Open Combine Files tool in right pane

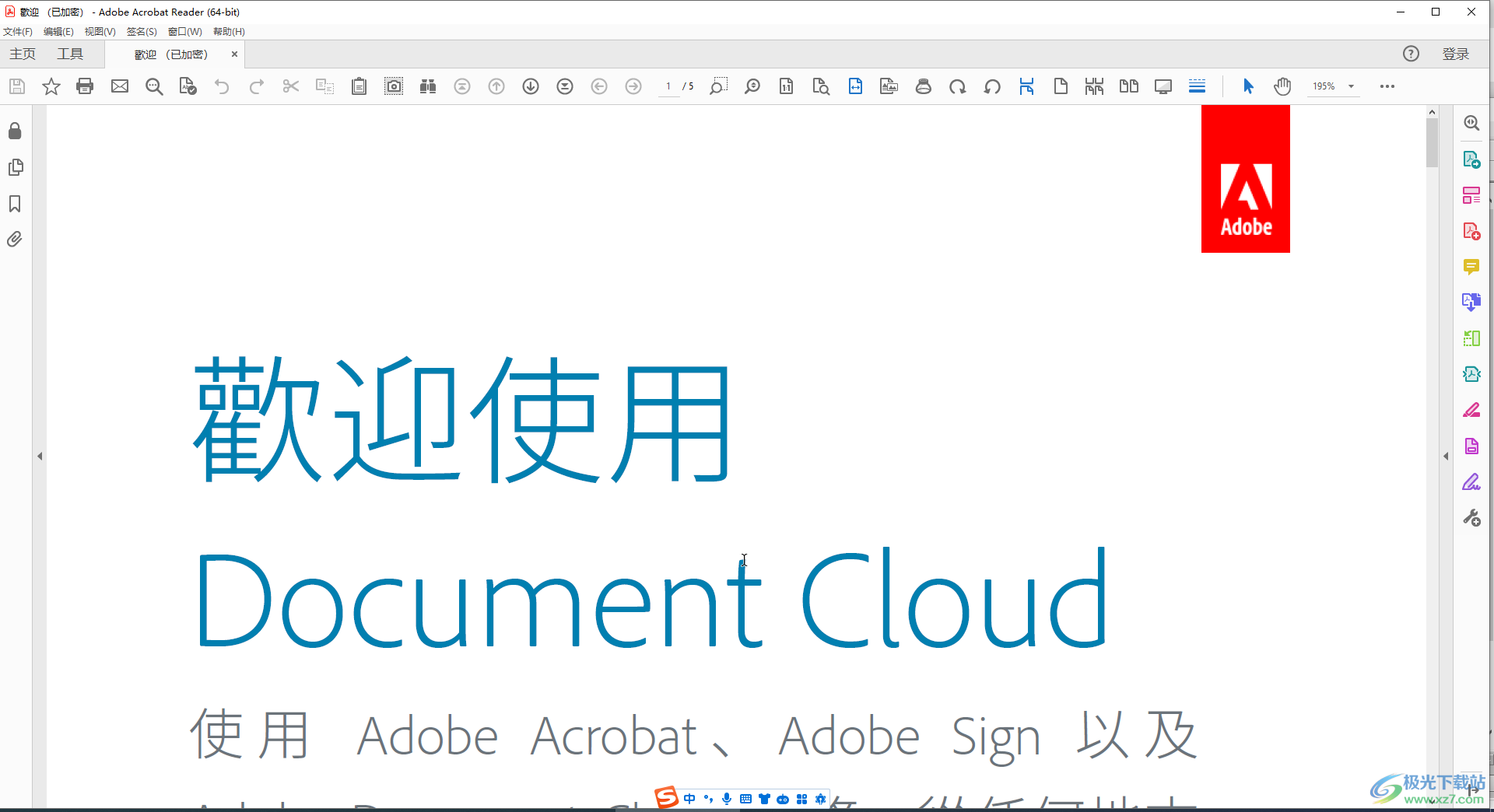tap(1471, 303)
